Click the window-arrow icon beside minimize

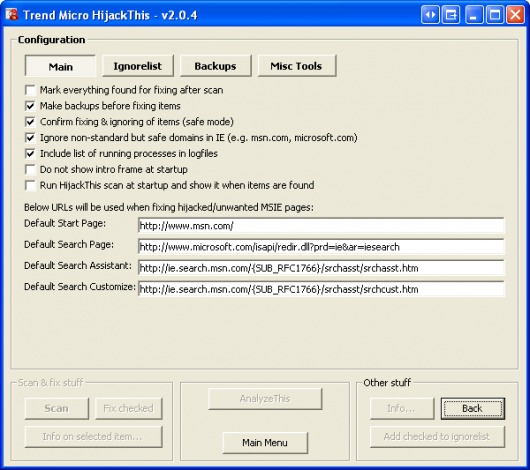pos(451,15)
